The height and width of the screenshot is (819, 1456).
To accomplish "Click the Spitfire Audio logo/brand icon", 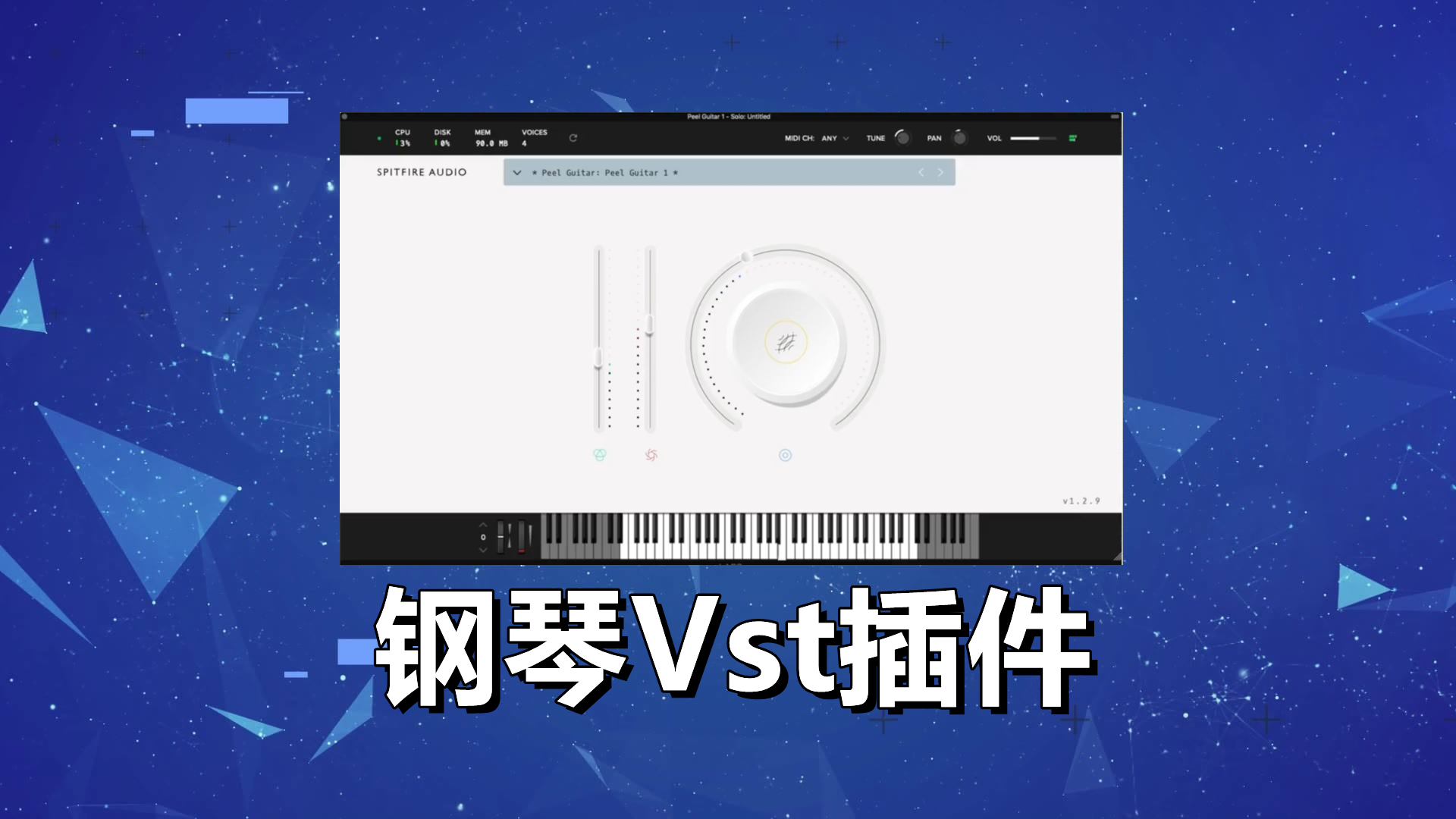I will click(x=420, y=172).
